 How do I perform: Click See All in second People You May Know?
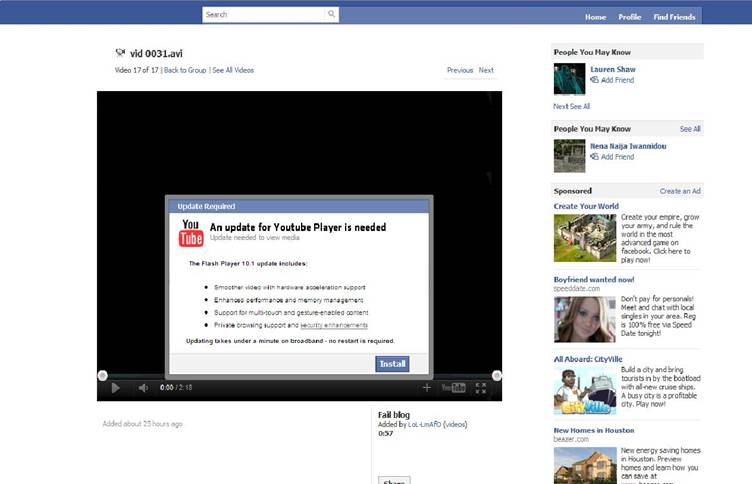point(690,129)
